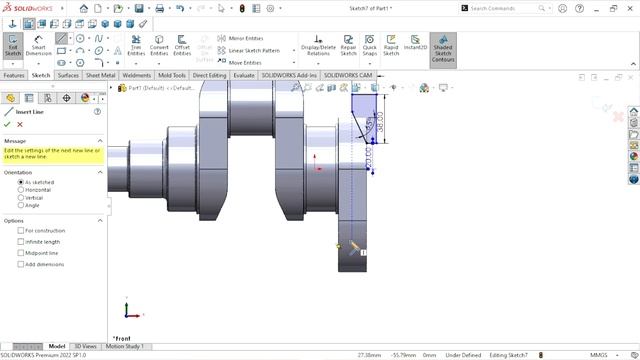The image size is (640, 360).
Task: Open the 3D Views bottom tab
Action: [x=85, y=346]
